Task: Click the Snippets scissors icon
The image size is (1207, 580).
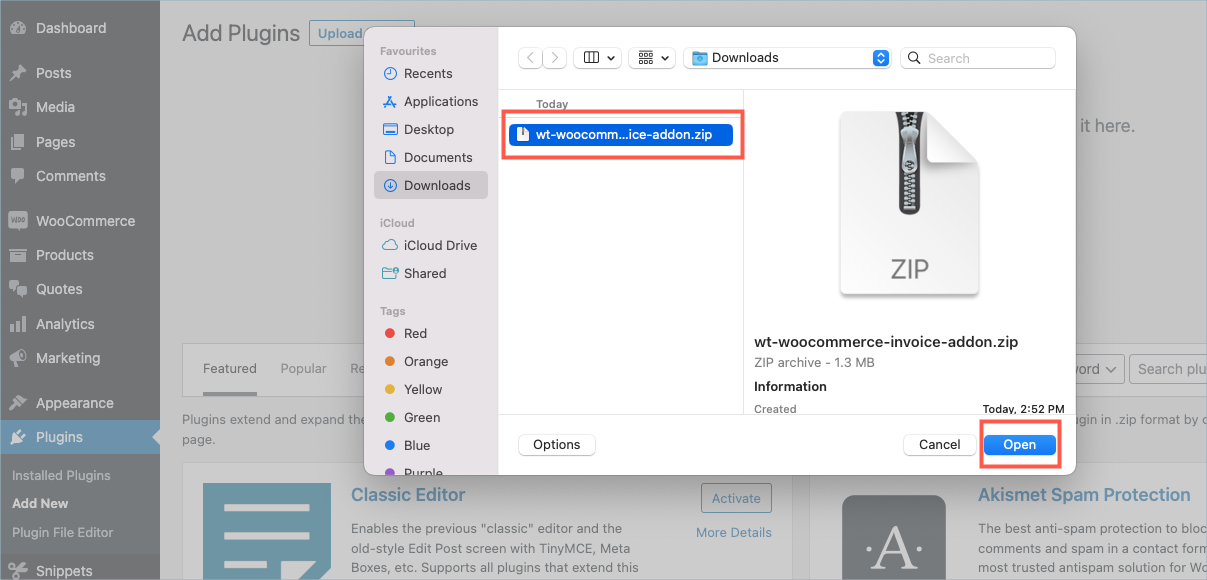Action: 18,571
